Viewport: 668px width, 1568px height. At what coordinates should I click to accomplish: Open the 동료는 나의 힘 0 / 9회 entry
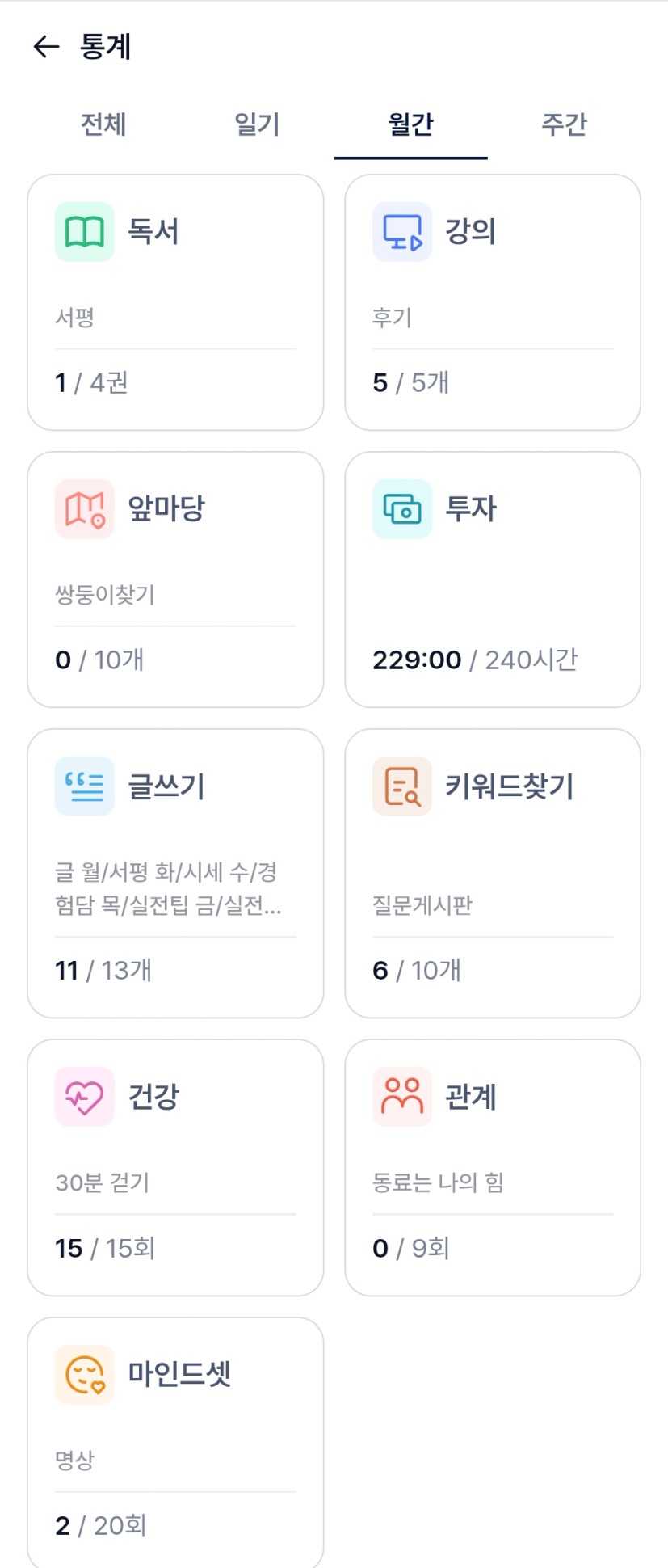click(492, 1248)
